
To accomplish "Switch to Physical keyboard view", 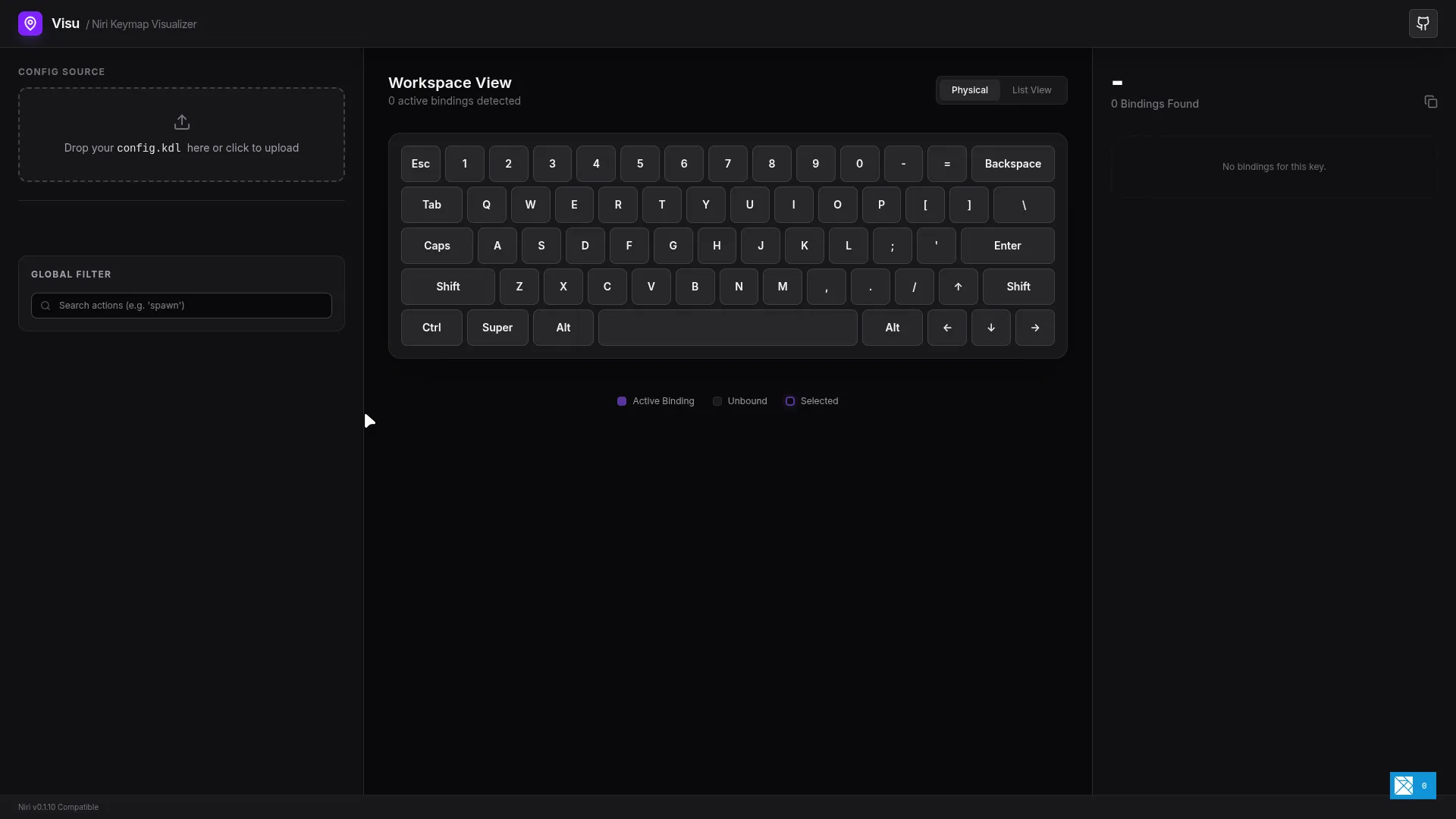I will (969, 90).
